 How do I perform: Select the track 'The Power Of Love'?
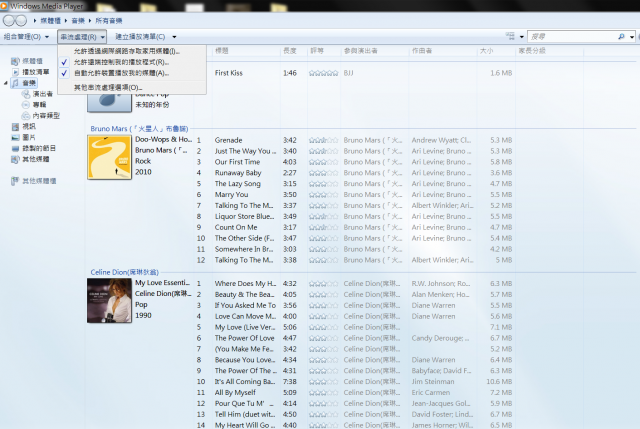click(244, 338)
